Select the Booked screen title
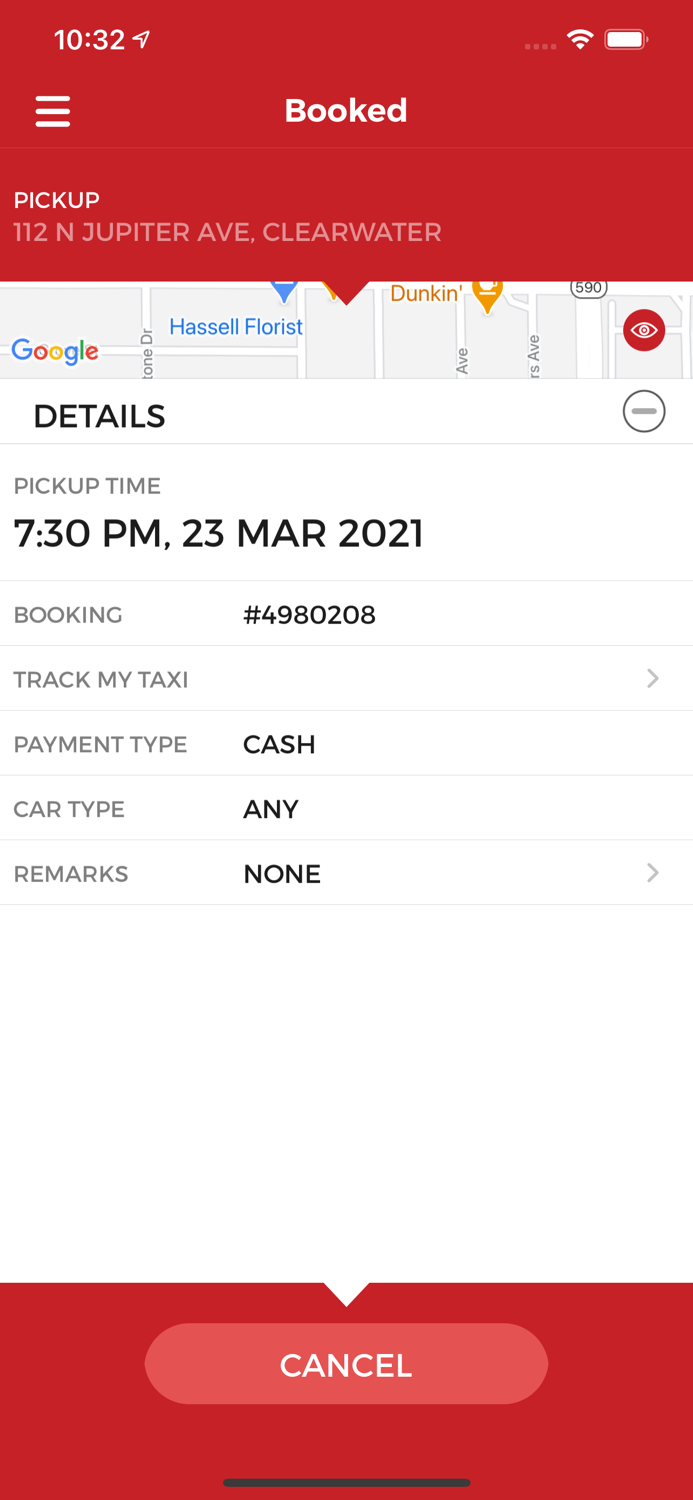 pyautogui.click(x=346, y=110)
